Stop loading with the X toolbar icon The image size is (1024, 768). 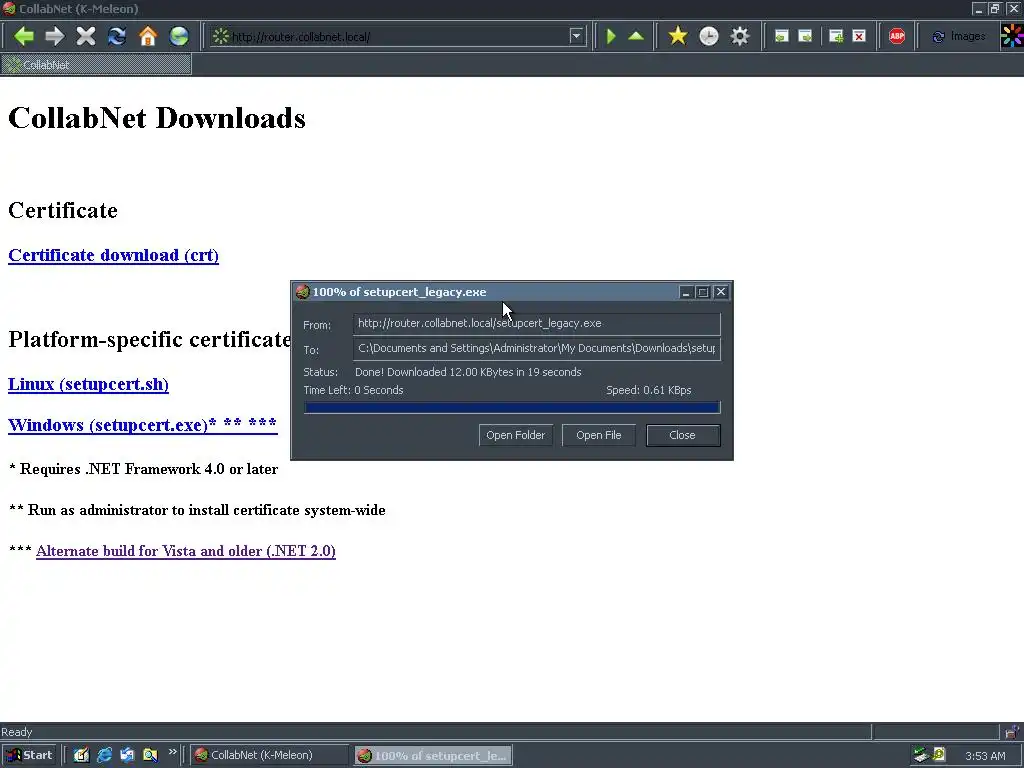point(86,36)
